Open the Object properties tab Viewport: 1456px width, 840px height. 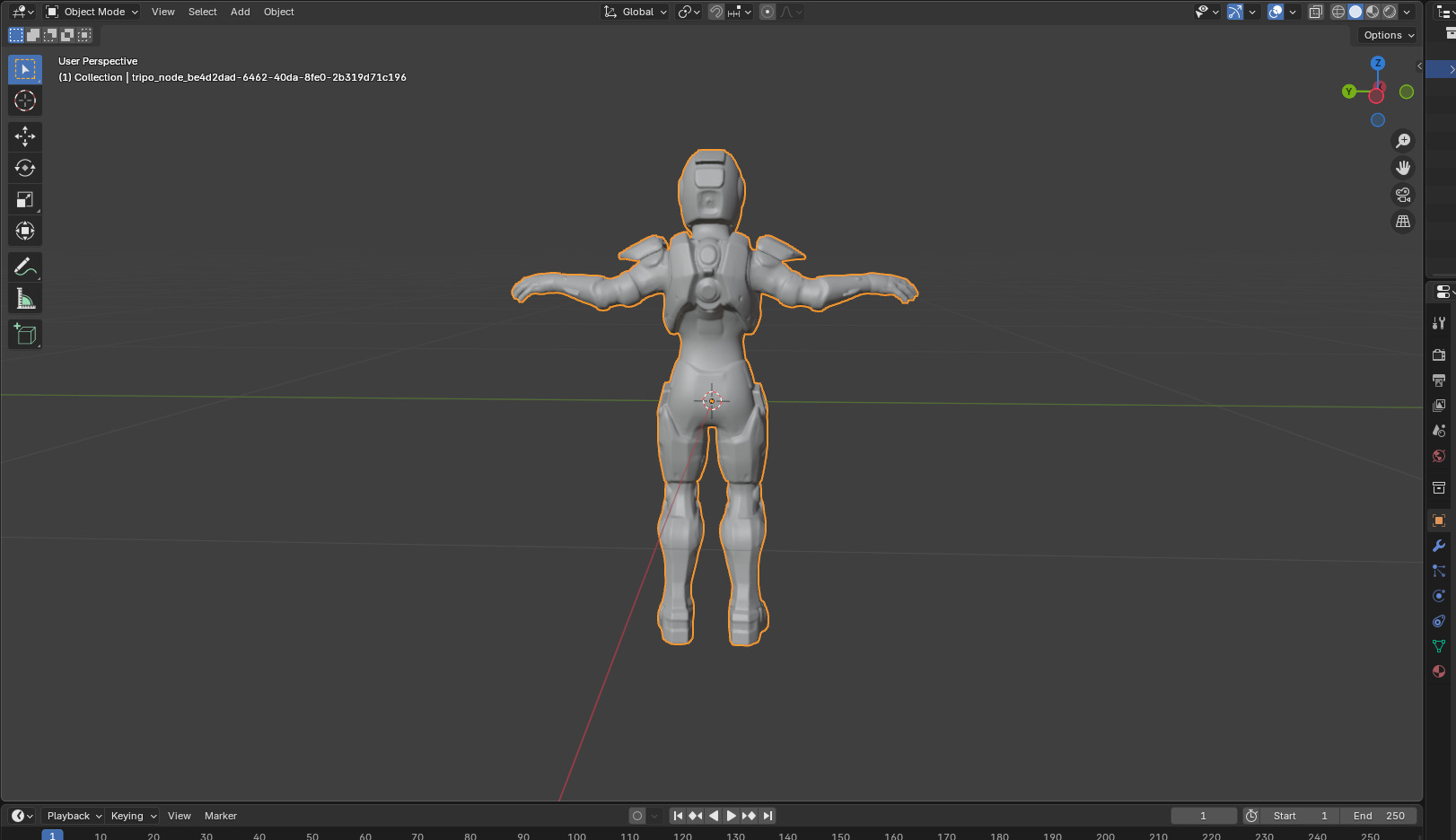[x=1439, y=521]
